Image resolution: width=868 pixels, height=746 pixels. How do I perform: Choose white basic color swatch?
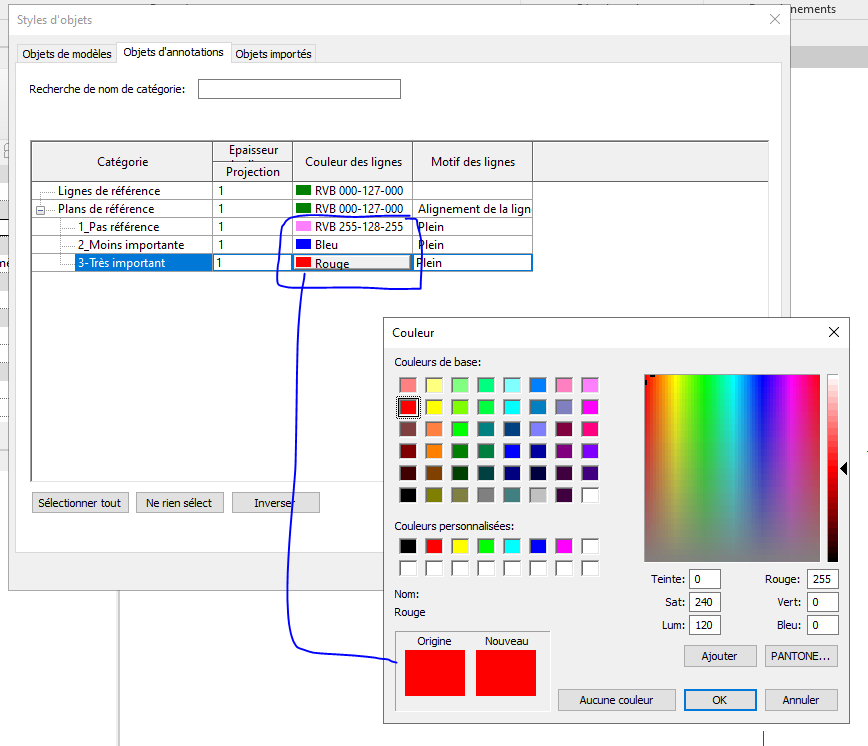click(x=590, y=495)
